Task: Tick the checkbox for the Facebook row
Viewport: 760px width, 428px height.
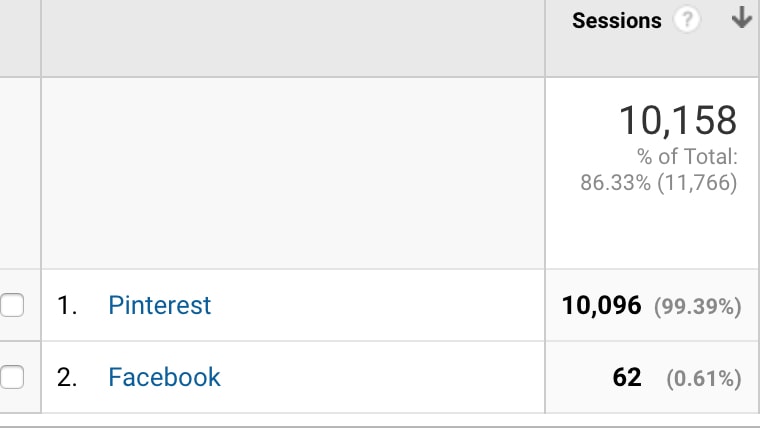Action: pyautogui.click(x=12, y=377)
